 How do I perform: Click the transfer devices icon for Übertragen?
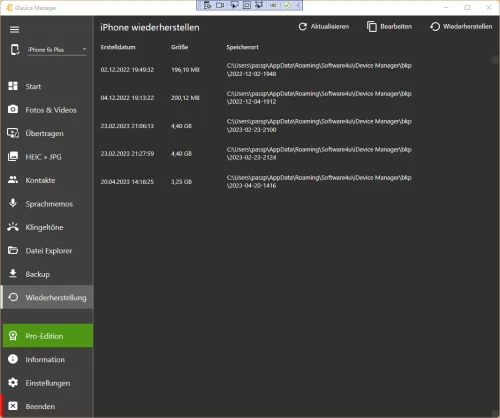tap(13, 133)
